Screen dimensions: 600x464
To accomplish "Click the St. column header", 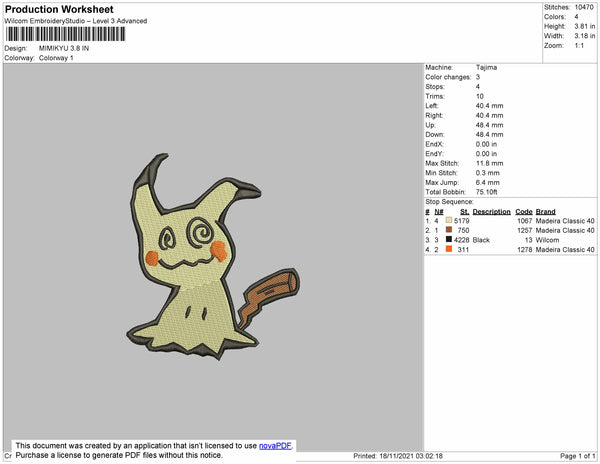I will (x=464, y=212).
